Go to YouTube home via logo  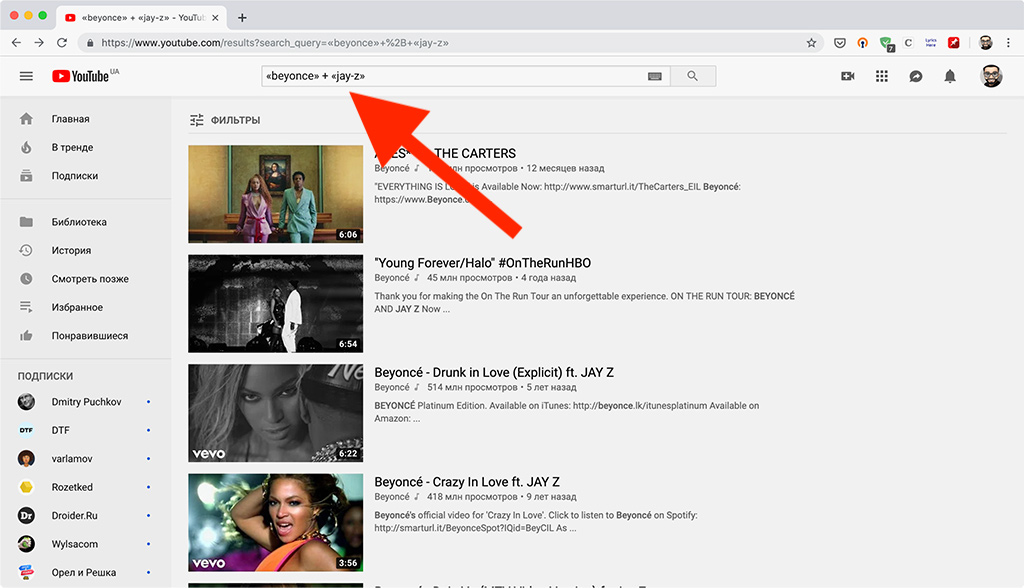[x=81, y=76]
